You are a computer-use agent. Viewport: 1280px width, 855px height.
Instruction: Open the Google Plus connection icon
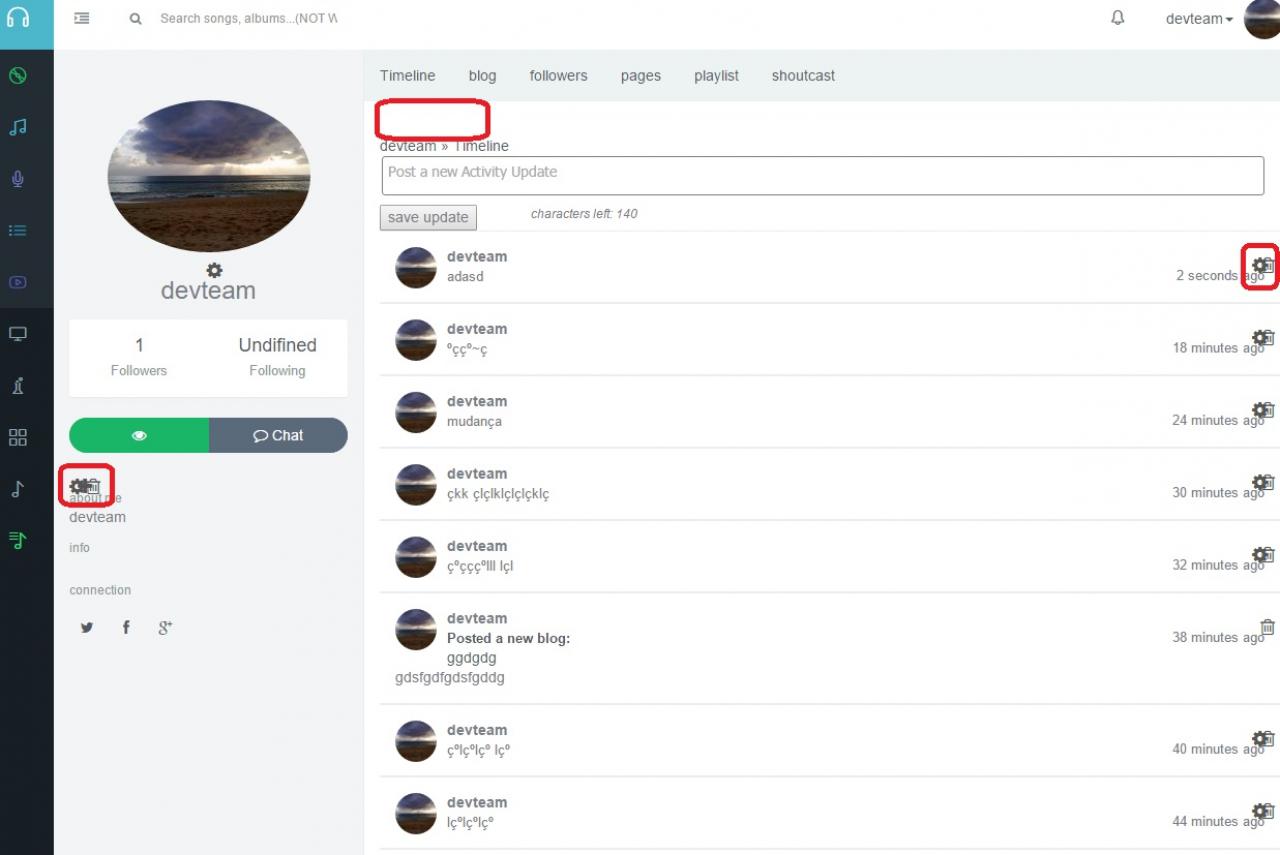point(166,627)
